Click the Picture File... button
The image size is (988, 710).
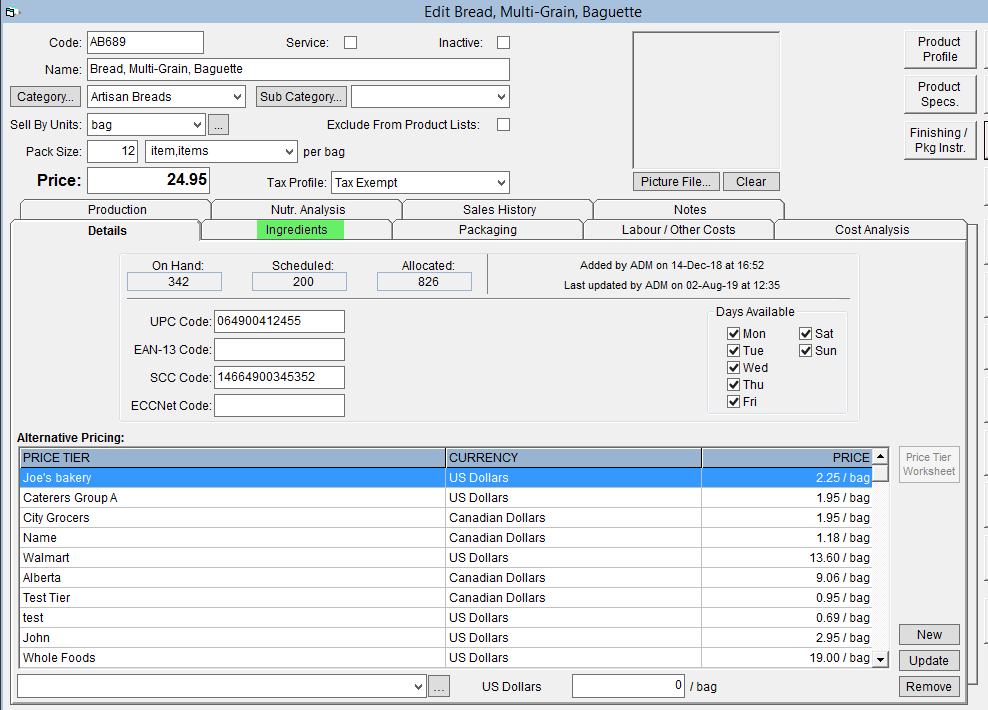[676, 181]
